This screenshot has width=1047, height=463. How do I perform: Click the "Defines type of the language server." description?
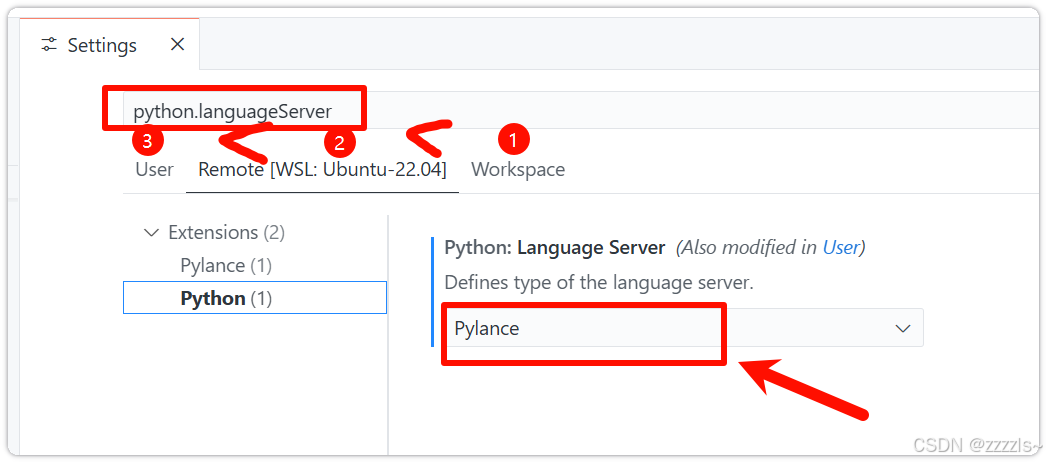599,283
